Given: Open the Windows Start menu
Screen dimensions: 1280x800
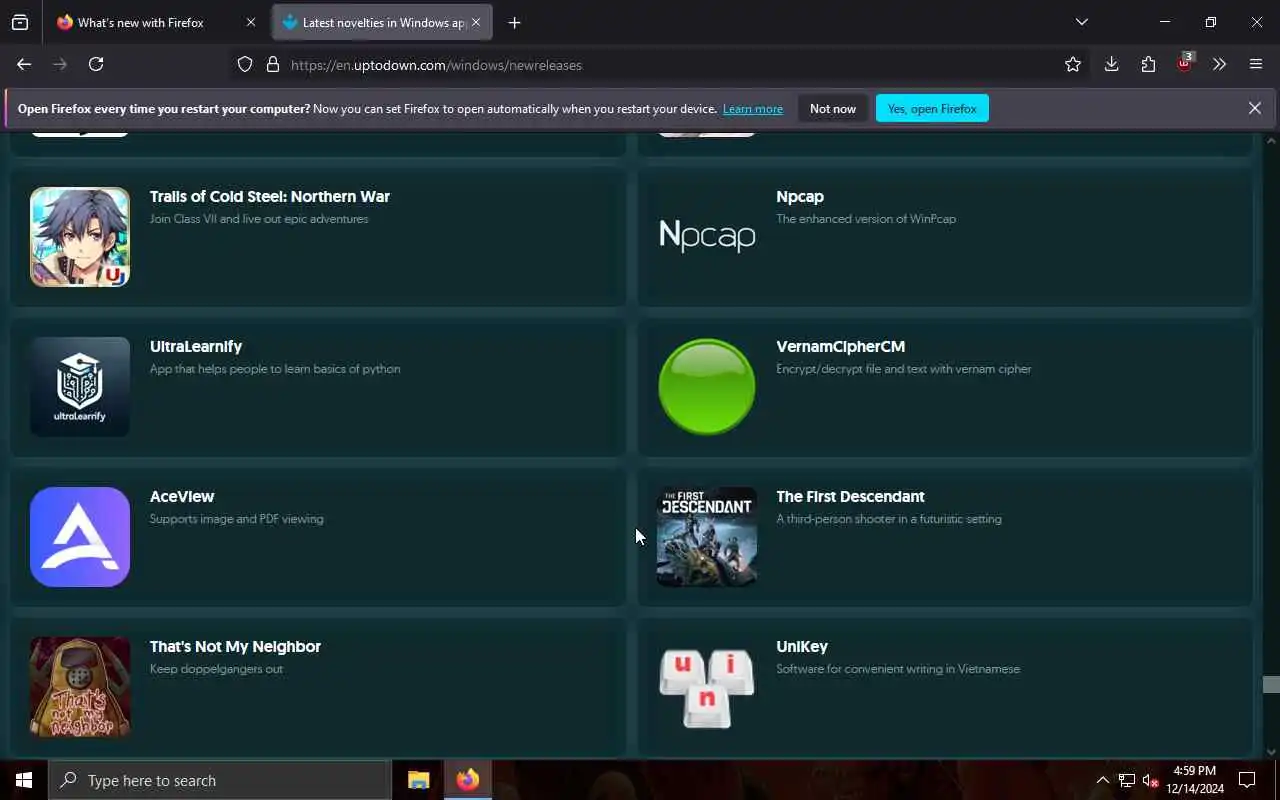Looking at the screenshot, I should click(24, 780).
